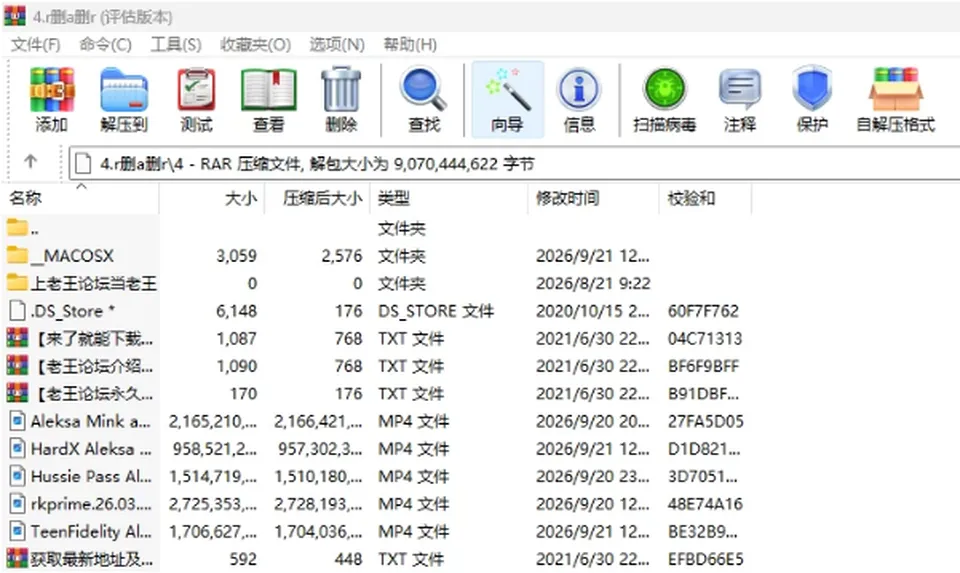Click DS_STORE 文件 type cell
The height and width of the screenshot is (573, 960).
(x=436, y=311)
